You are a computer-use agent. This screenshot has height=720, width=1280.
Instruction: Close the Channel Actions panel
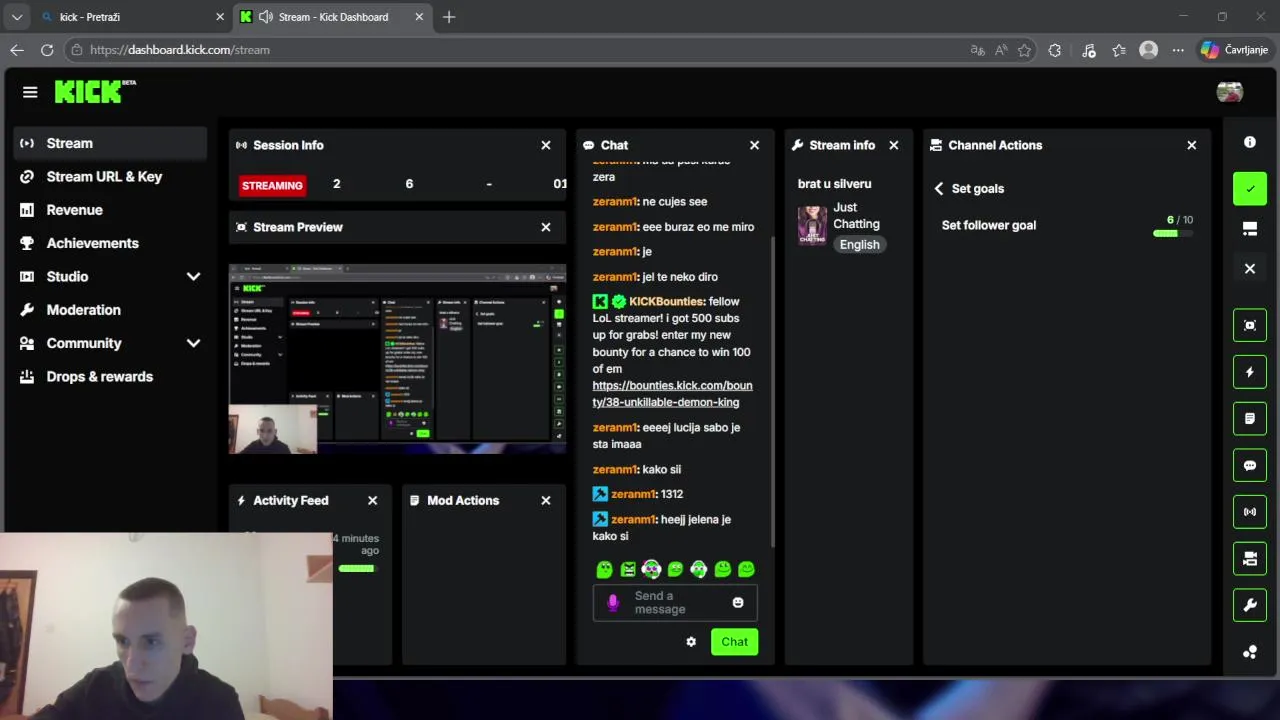[1192, 145]
